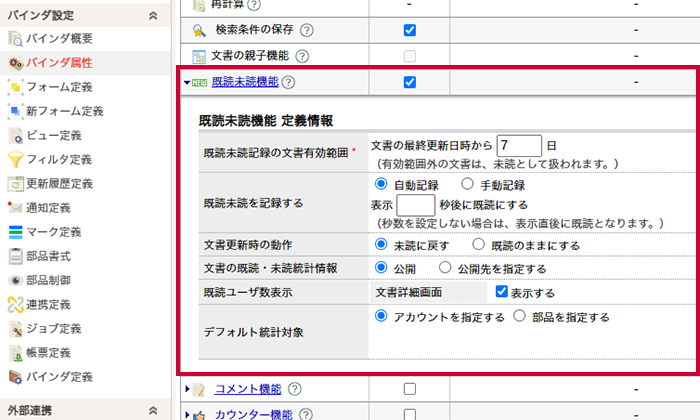Select the 未読に戻す radio button

381,244
